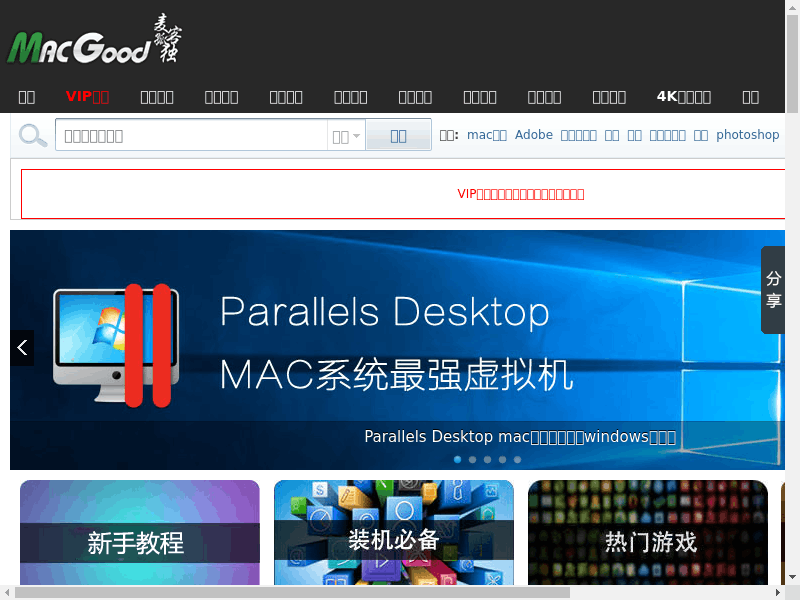Screen dimensions: 800x600
Task: Open the 热门游戏 category card
Action: (648, 532)
